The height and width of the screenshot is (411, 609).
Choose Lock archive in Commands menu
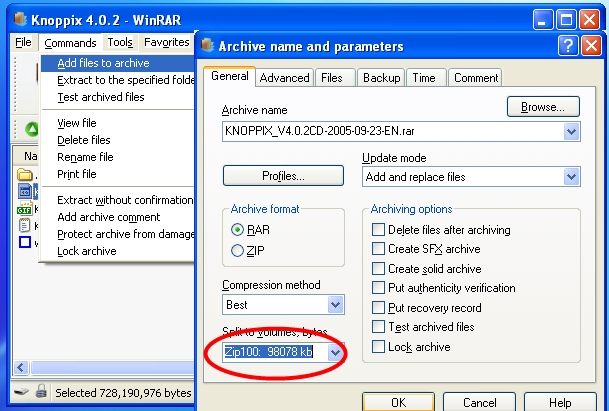pyautogui.click(x=118, y=251)
